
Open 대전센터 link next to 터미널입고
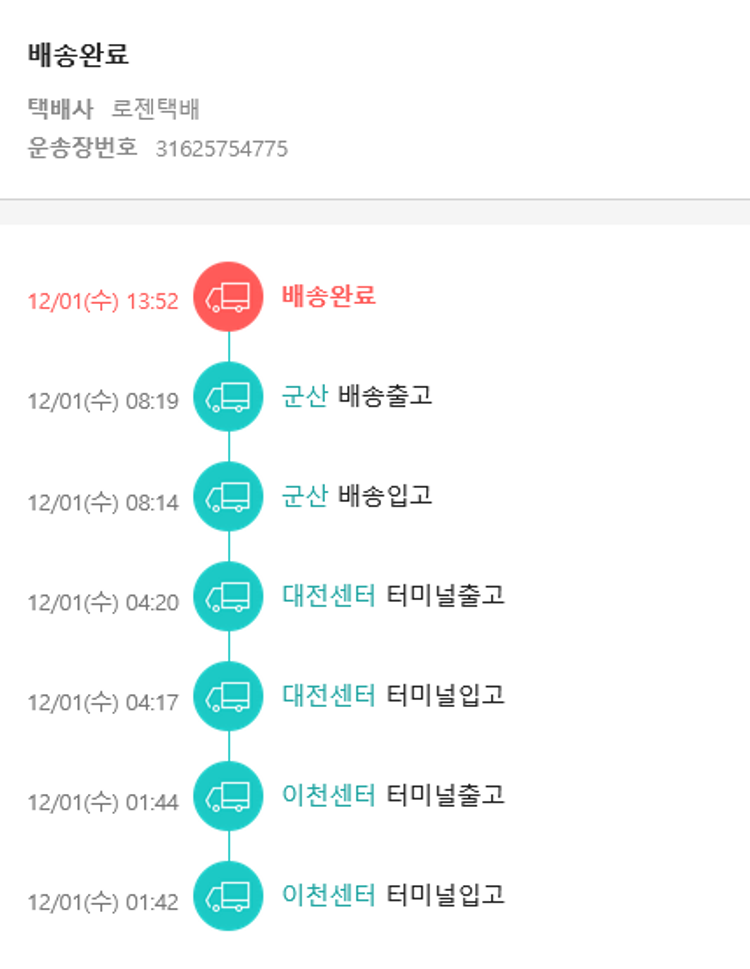pyautogui.click(x=329, y=696)
